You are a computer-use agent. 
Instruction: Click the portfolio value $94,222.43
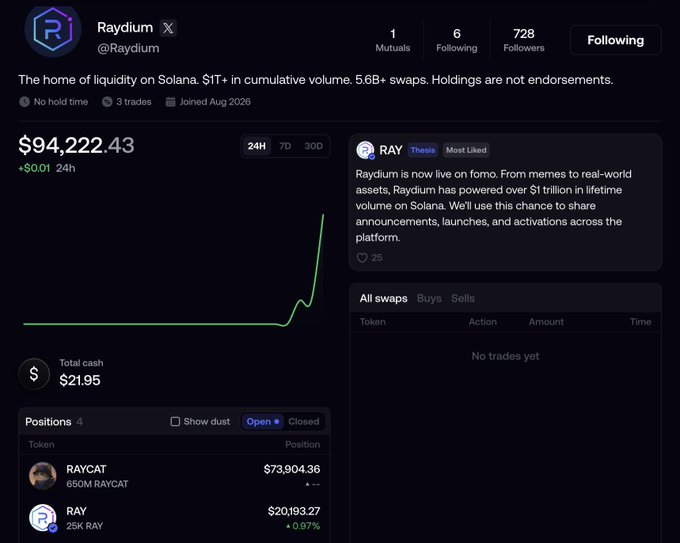pyautogui.click(x=76, y=145)
